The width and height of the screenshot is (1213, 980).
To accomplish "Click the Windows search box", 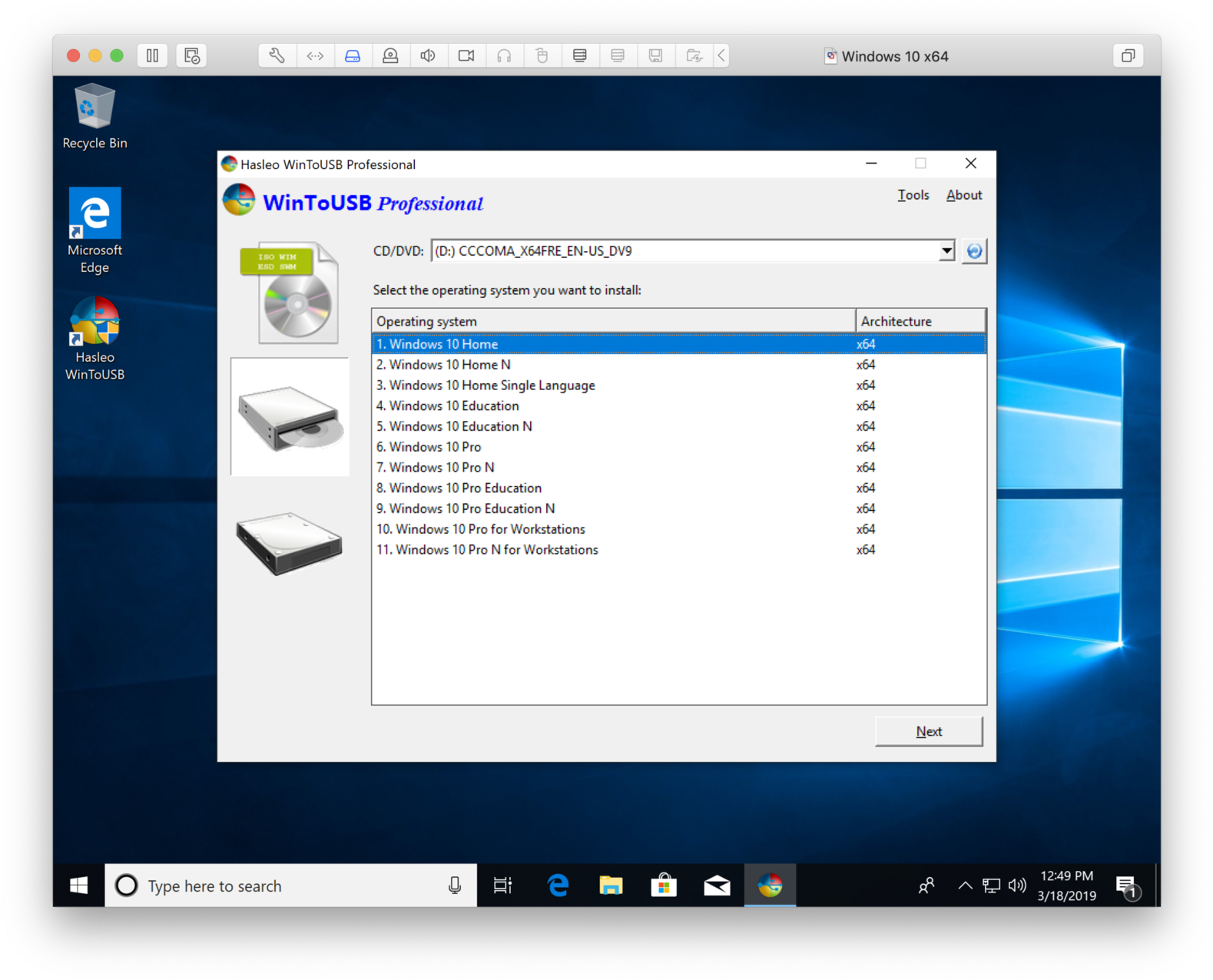I will pyautogui.click(x=290, y=886).
